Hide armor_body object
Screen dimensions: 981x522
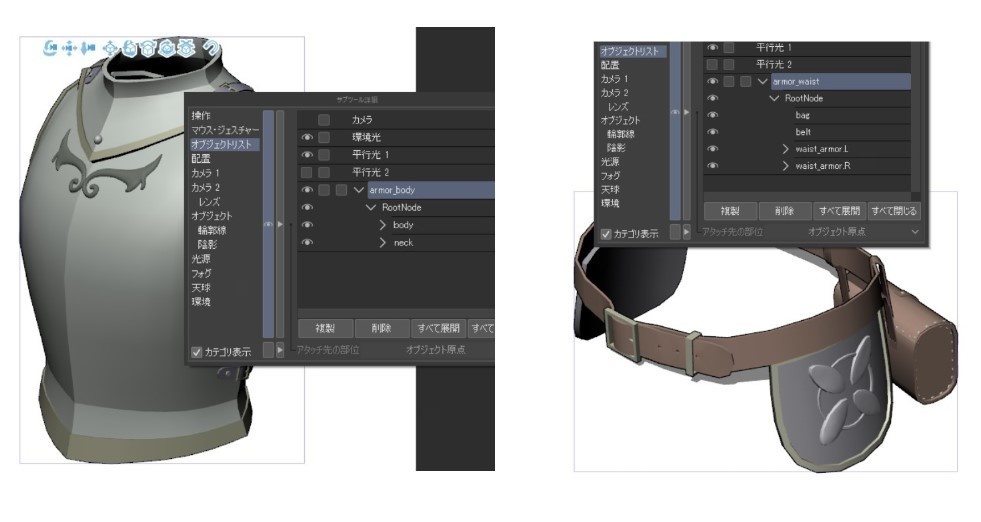coord(307,190)
